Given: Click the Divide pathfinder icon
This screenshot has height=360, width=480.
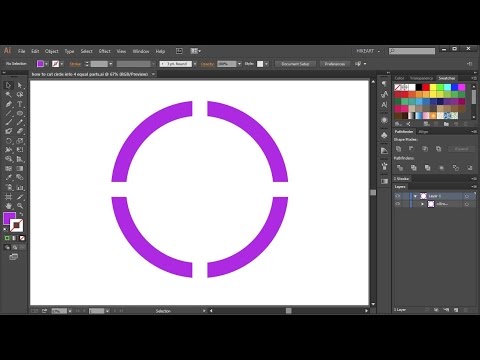Looking at the screenshot, I should [x=400, y=168].
